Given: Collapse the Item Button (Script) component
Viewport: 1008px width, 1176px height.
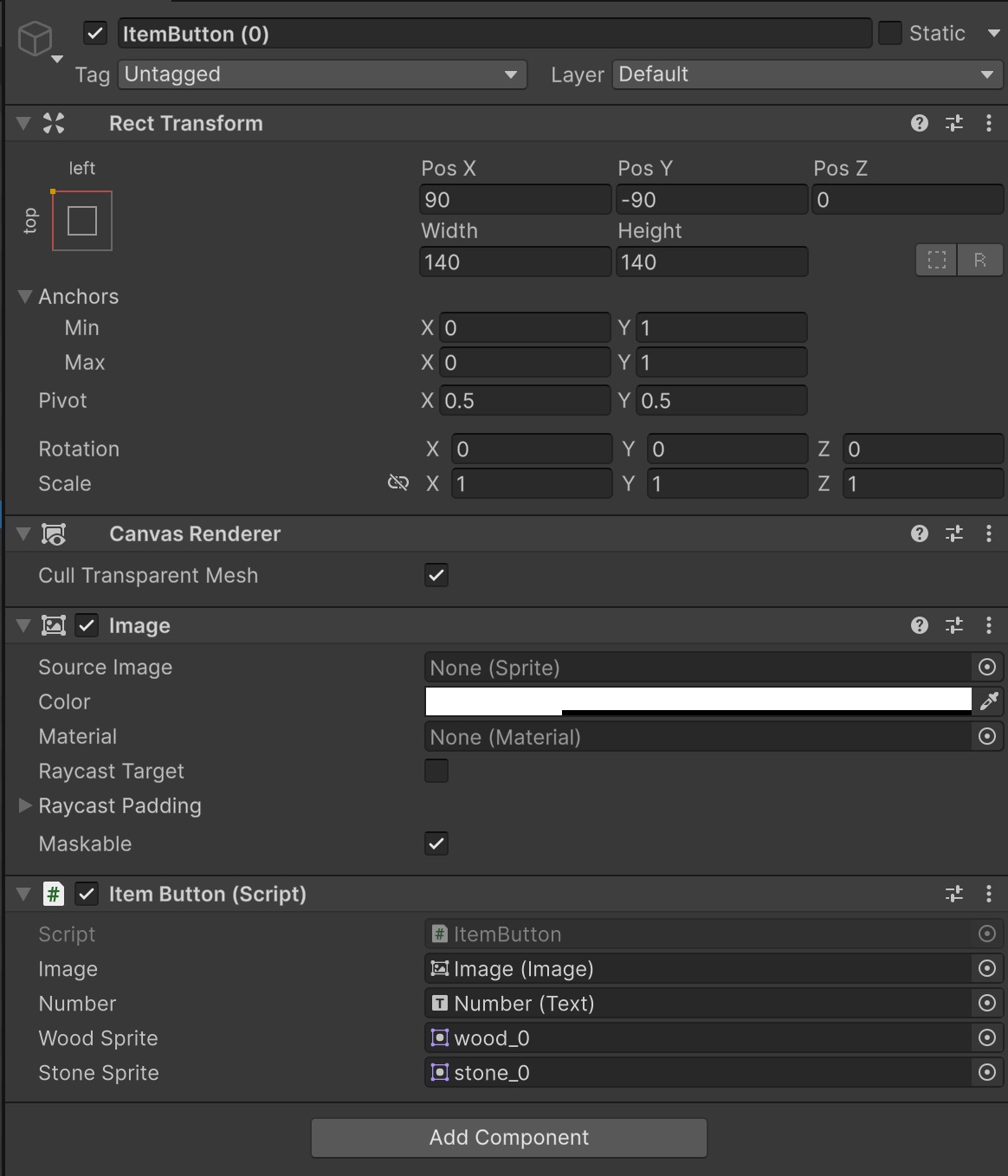Looking at the screenshot, I should 23,894.
